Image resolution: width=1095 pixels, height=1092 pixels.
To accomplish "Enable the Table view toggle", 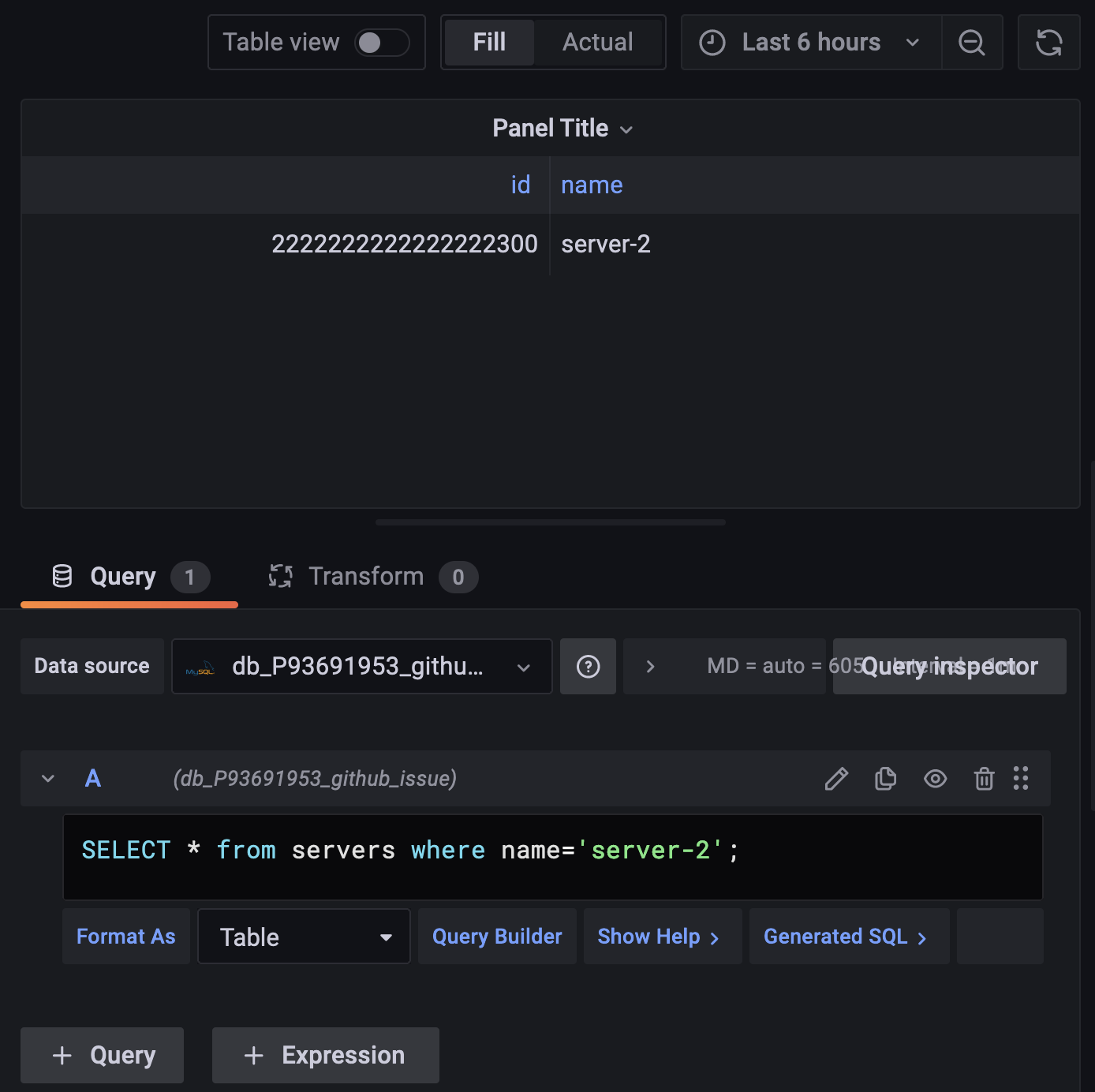I will coord(381,42).
